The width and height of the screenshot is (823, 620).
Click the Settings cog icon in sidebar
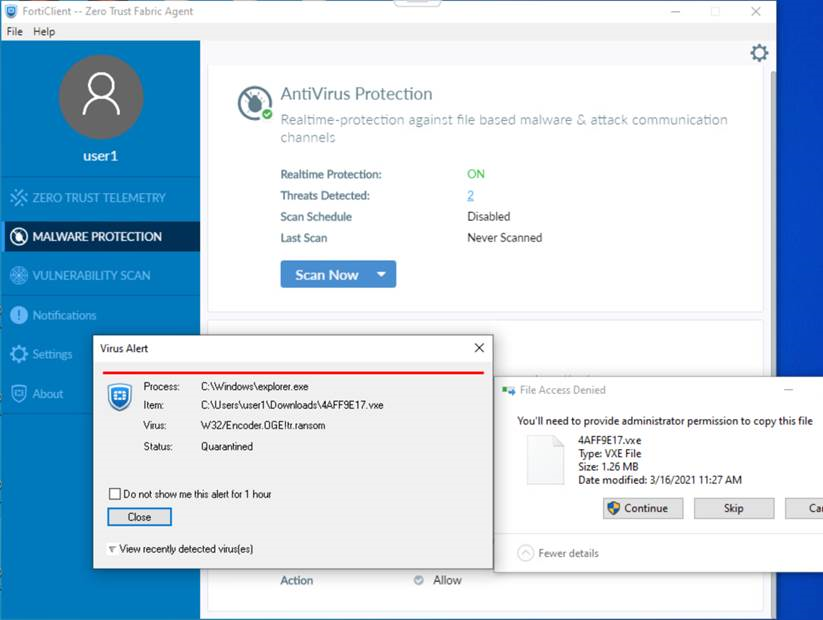(x=19, y=354)
